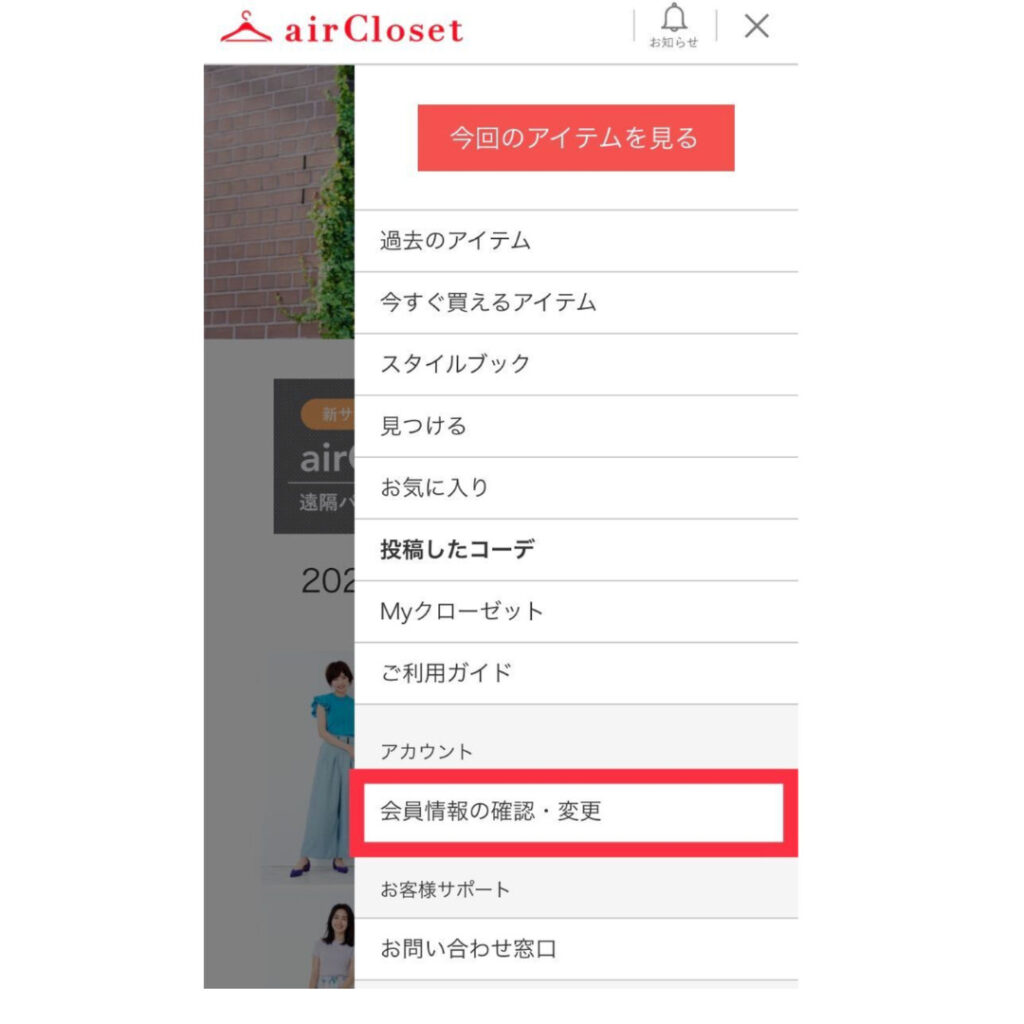Click the airCloset hanger logo

click(x=246, y=27)
